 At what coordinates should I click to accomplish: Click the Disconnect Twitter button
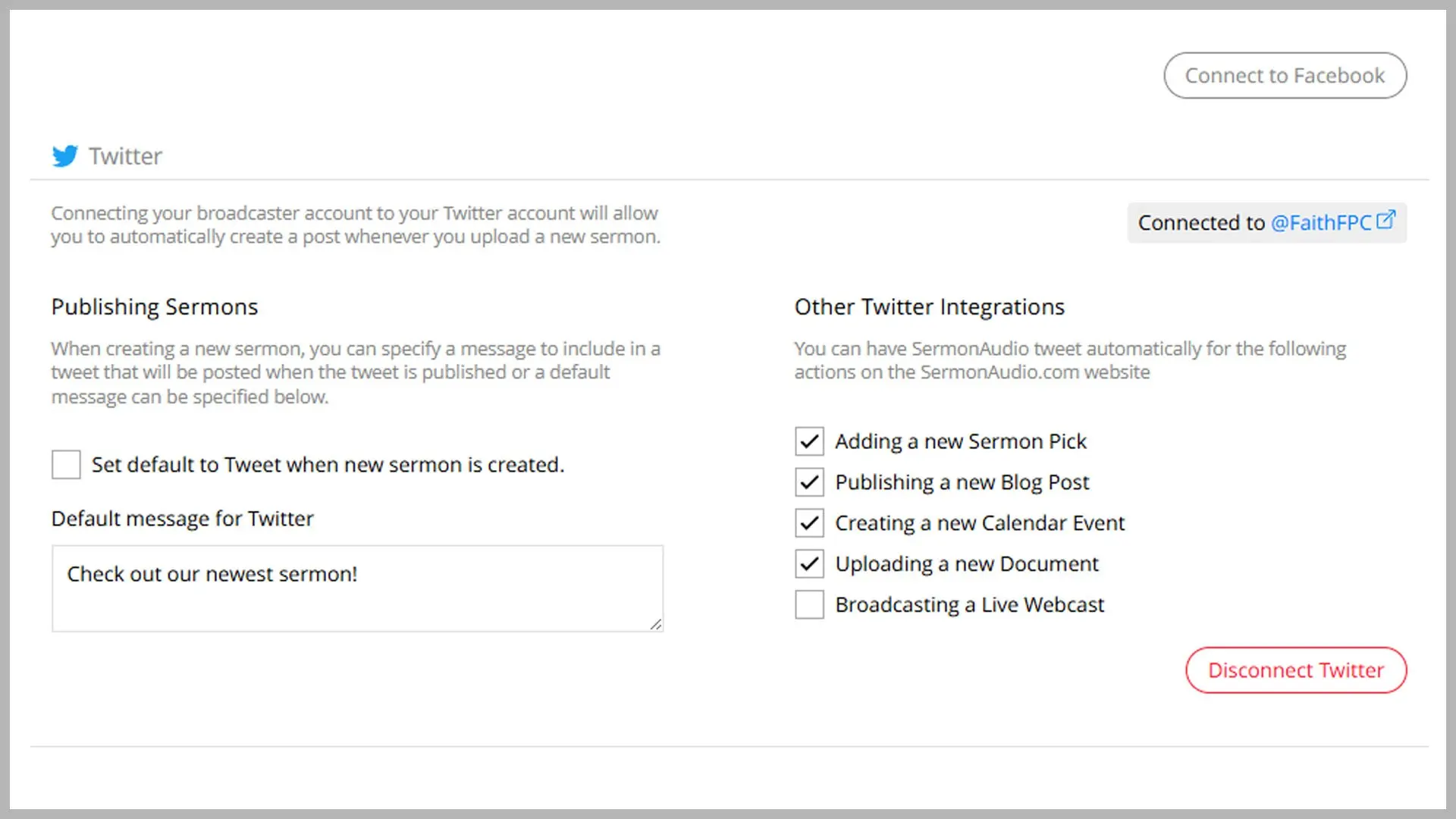coord(1296,670)
